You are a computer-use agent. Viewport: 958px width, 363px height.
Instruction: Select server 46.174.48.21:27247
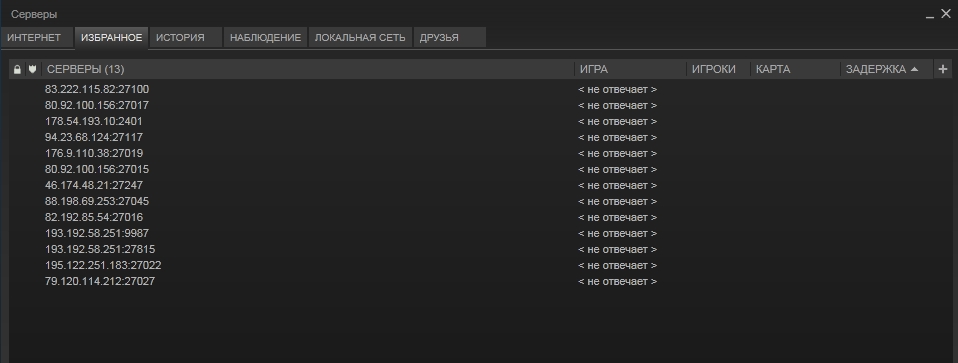(93, 185)
